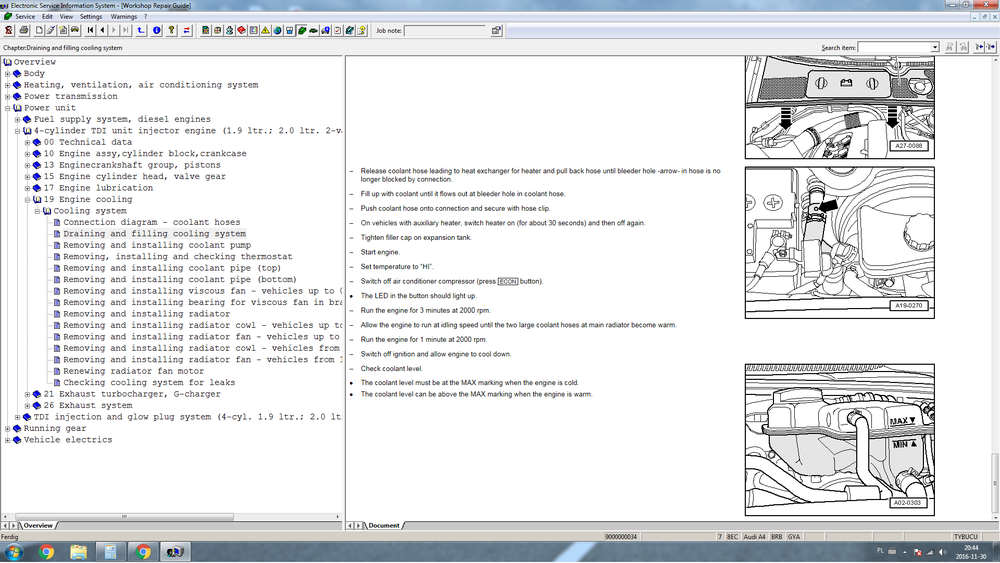The width and height of the screenshot is (1000, 563).
Task: Click the yellow warning triangle toolbar icon
Action: click(x=265, y=31)
